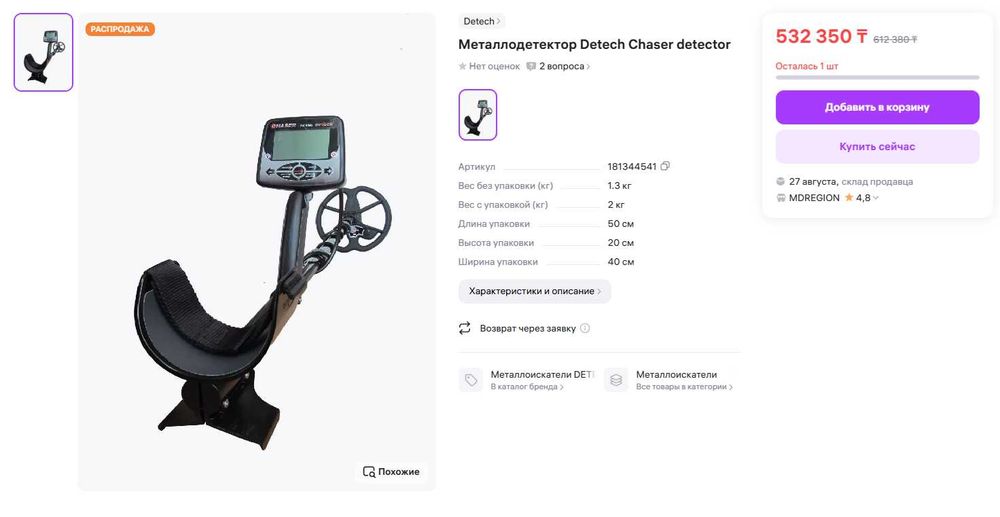The width and height of the screenshot is (1000, 517).
Task: Click the magnifier icon in Похожие
Action: 369,472
